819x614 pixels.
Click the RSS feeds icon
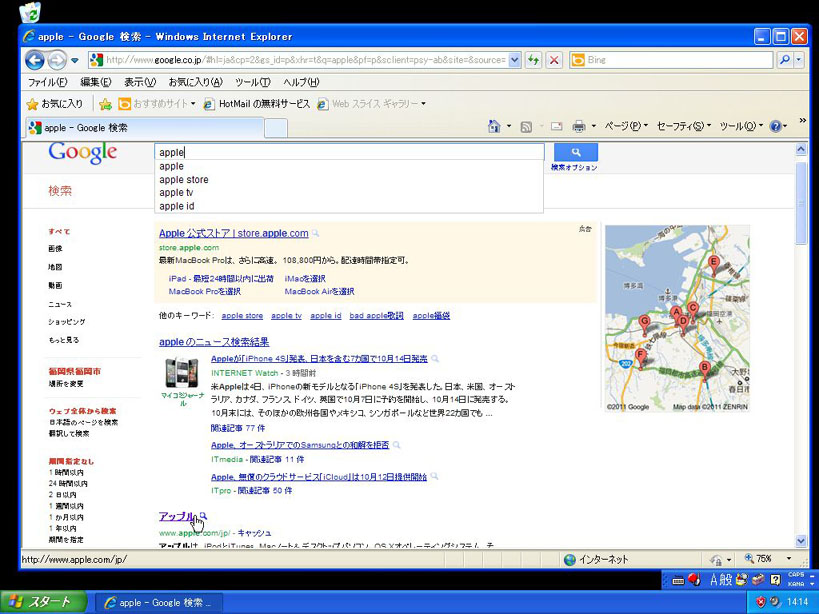click(526, 126)
